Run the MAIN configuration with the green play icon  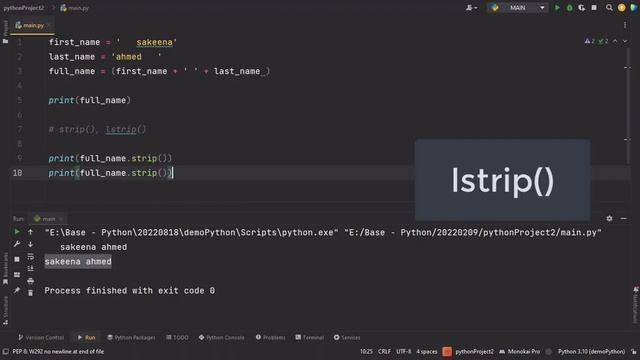557,7
